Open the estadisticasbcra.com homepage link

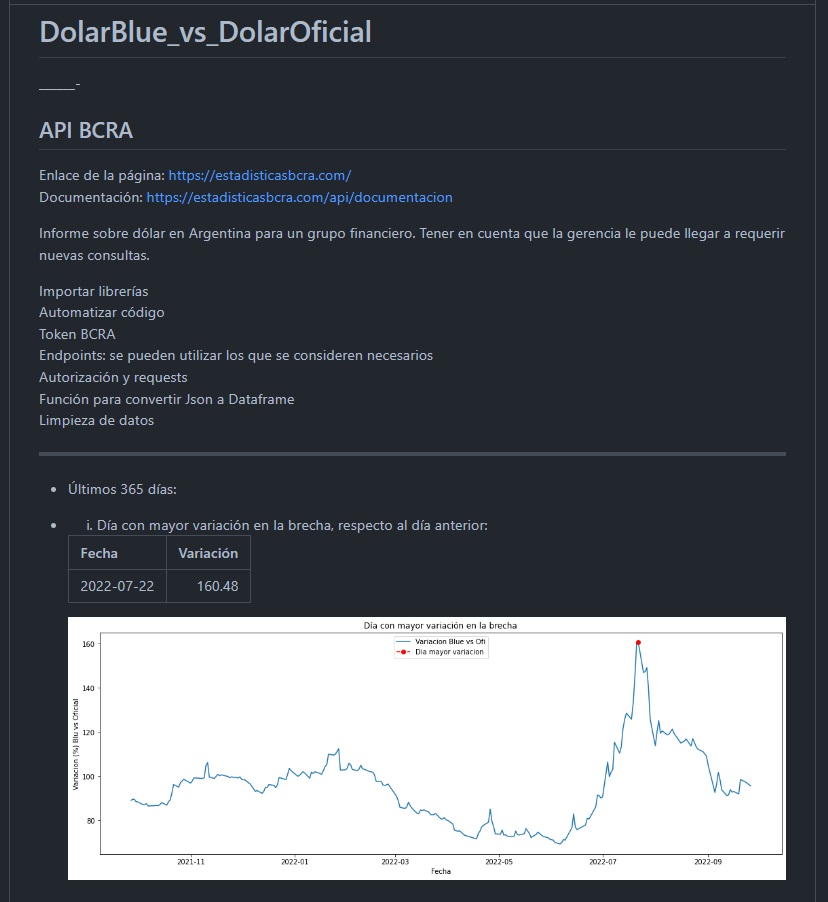pyautogui.click(x=260, y=175)
